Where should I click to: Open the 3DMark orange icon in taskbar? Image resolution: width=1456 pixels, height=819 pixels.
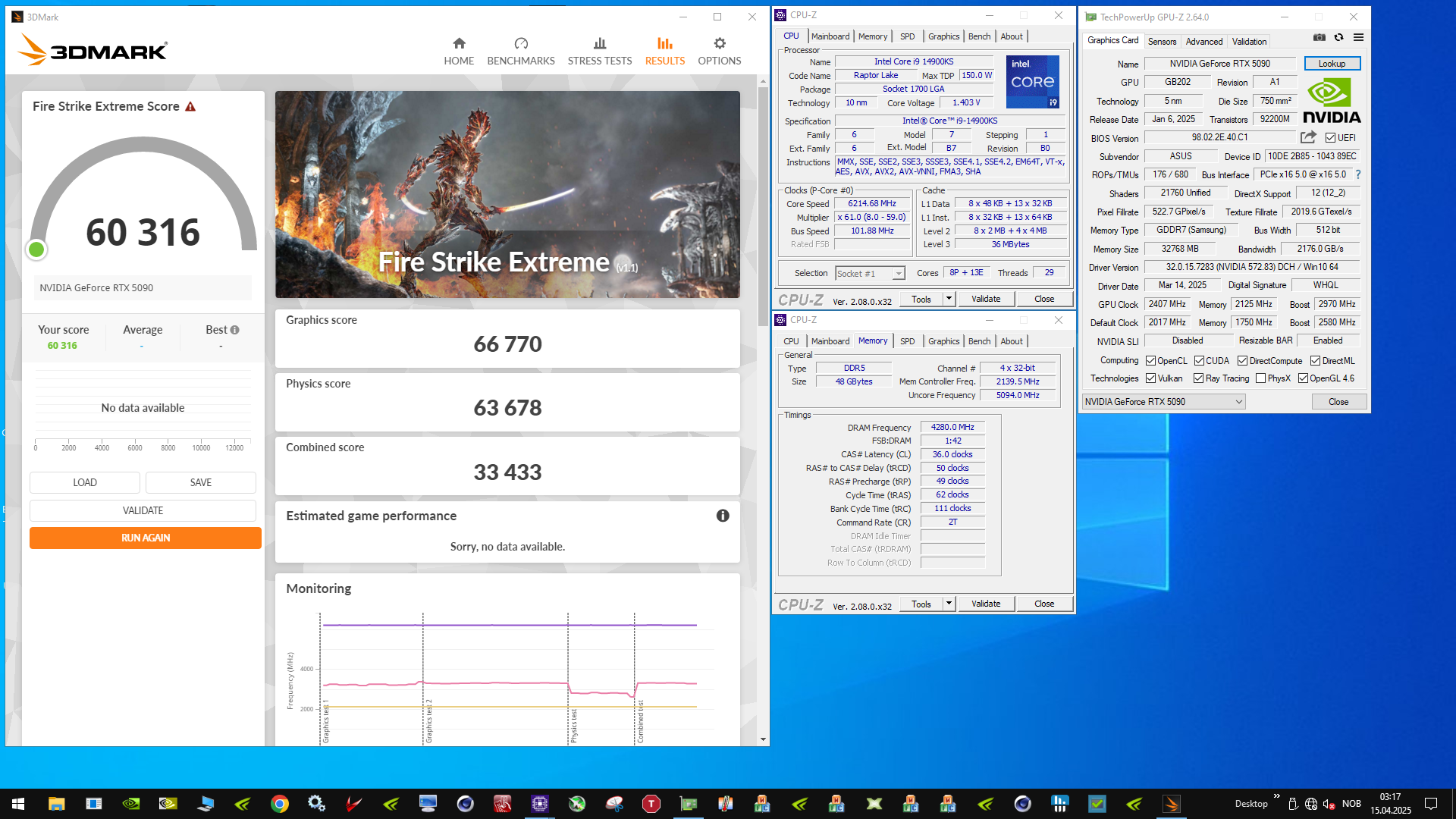click(1172, 804)
